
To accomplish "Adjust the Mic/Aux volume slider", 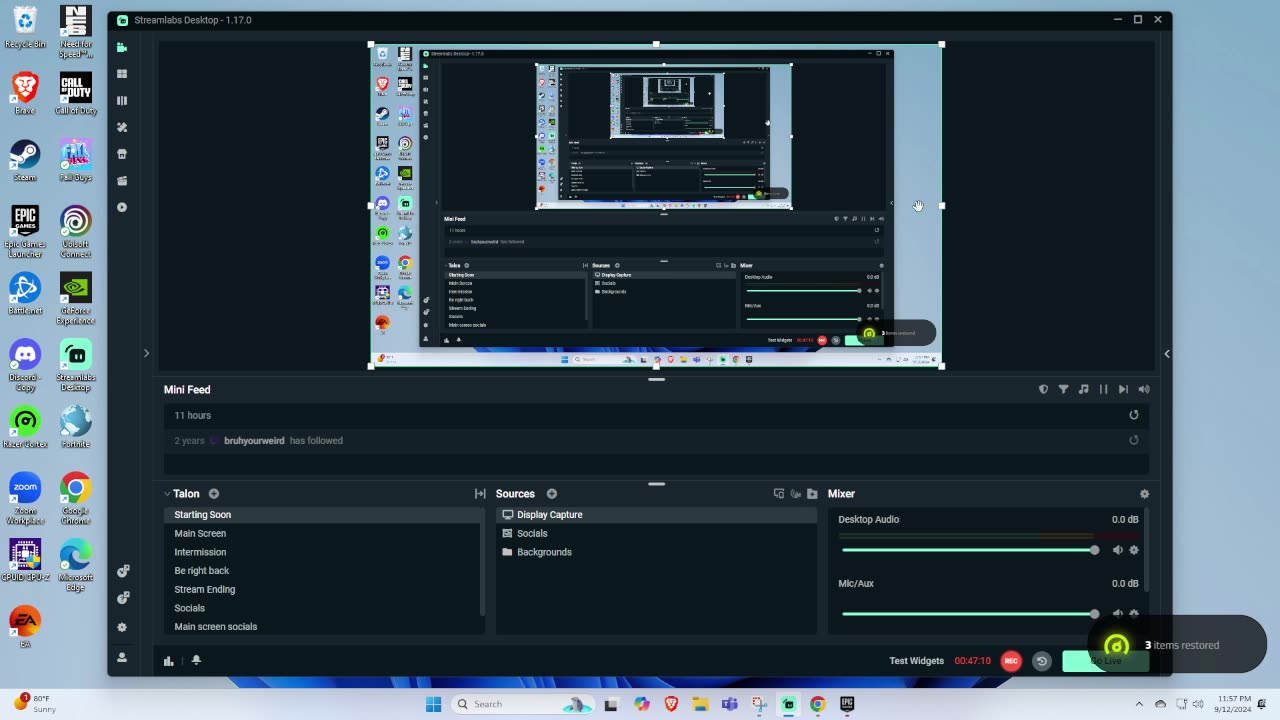I will point(970,614).
